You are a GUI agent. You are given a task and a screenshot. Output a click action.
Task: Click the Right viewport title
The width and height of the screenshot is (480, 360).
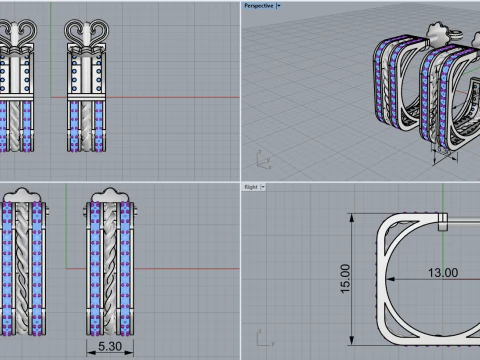(x=251, y=187)
